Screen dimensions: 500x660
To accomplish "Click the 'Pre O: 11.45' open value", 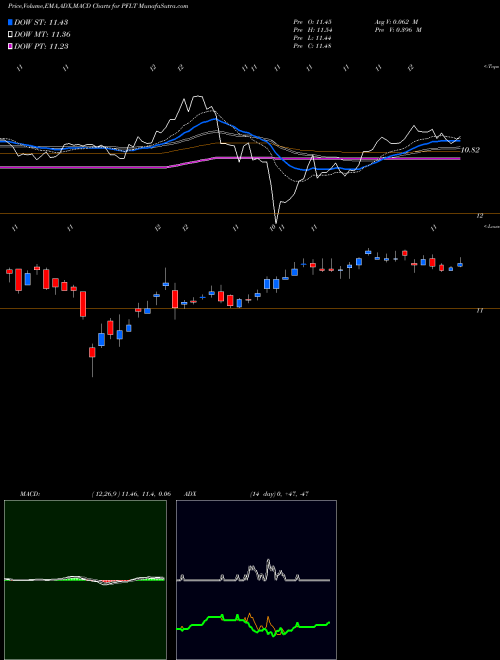I will (312, 21).
